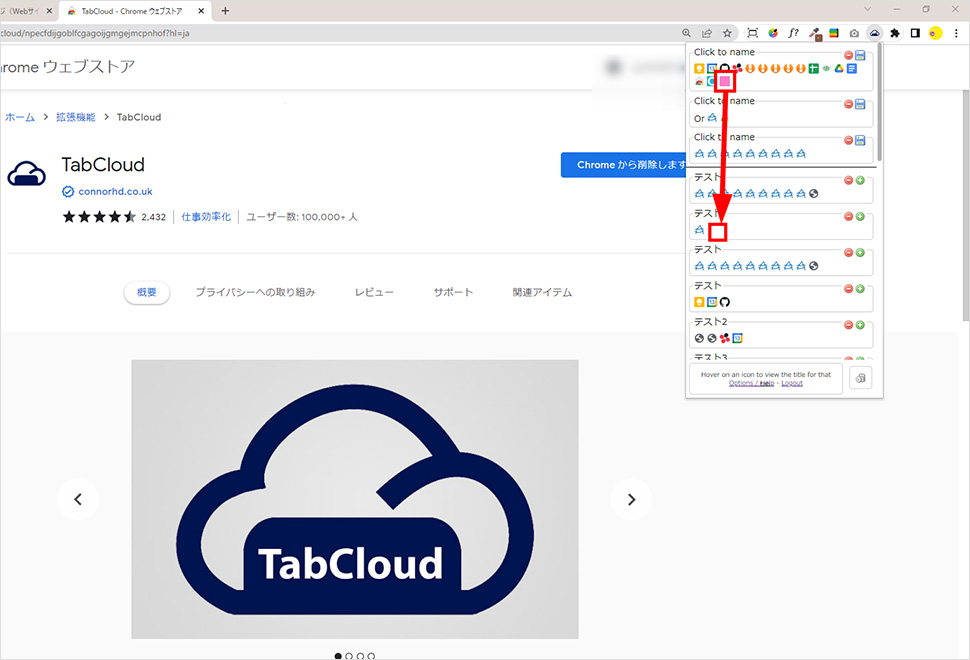Restore the テスト set containing GitHub icon
Viewport: 970px width, 660px height.
point(860,289)
